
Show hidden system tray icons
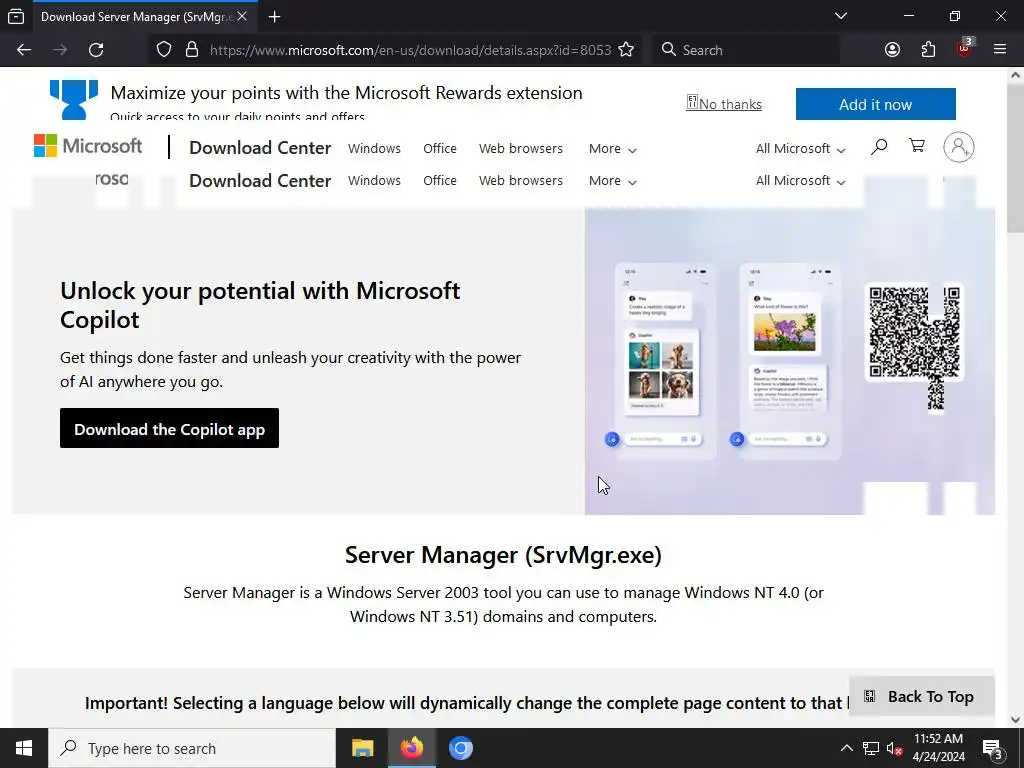846,748
